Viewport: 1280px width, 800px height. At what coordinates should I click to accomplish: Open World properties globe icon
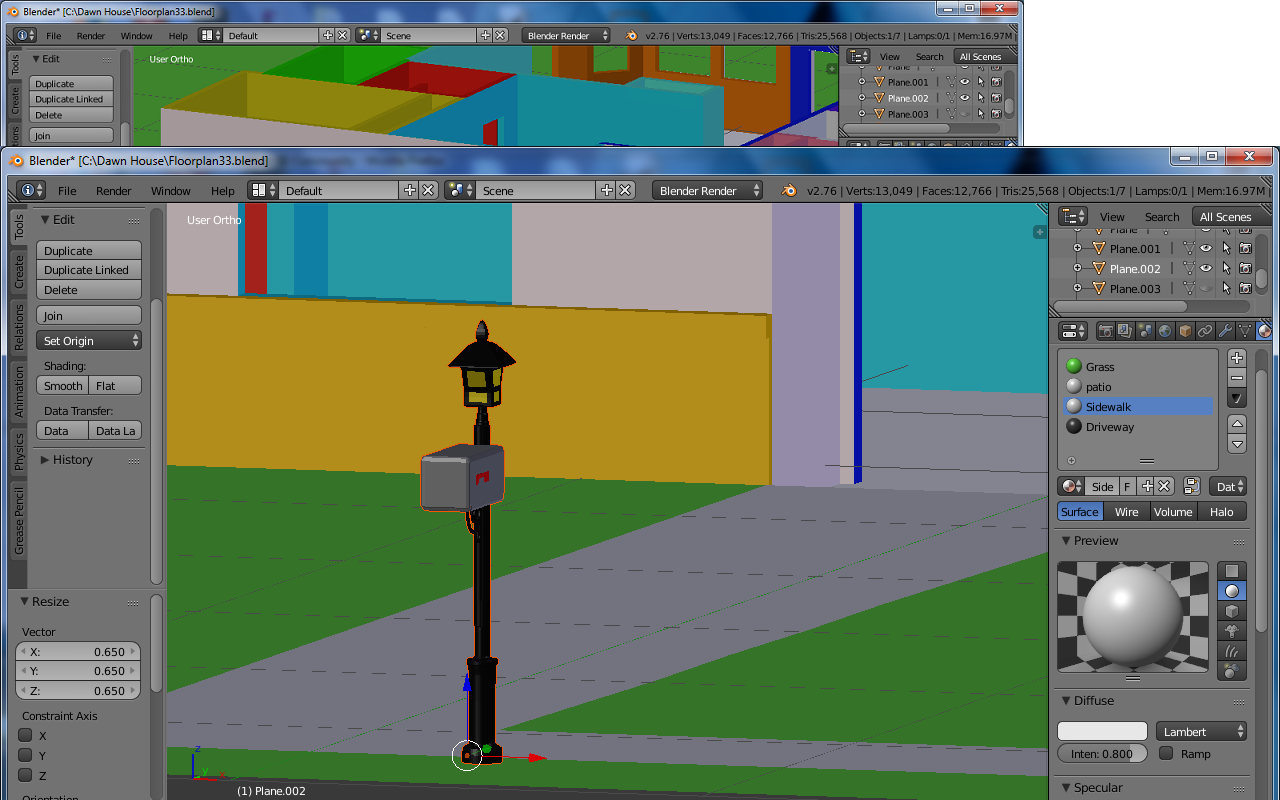[1165, 331]
